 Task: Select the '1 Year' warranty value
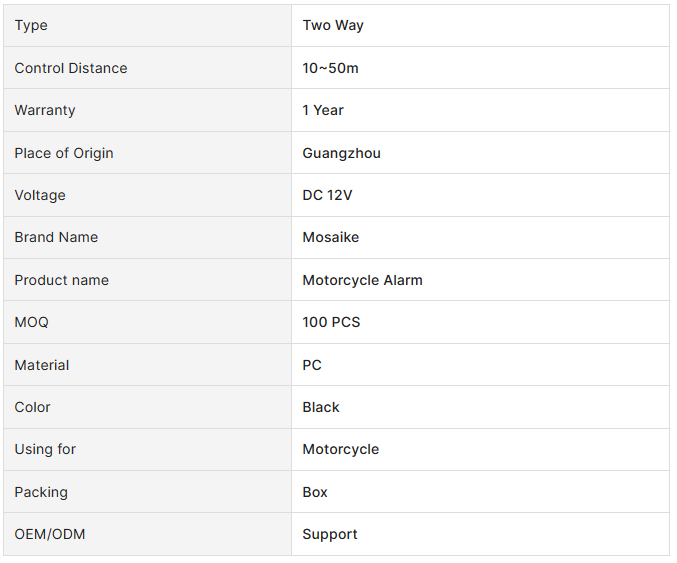pos(323,110)
